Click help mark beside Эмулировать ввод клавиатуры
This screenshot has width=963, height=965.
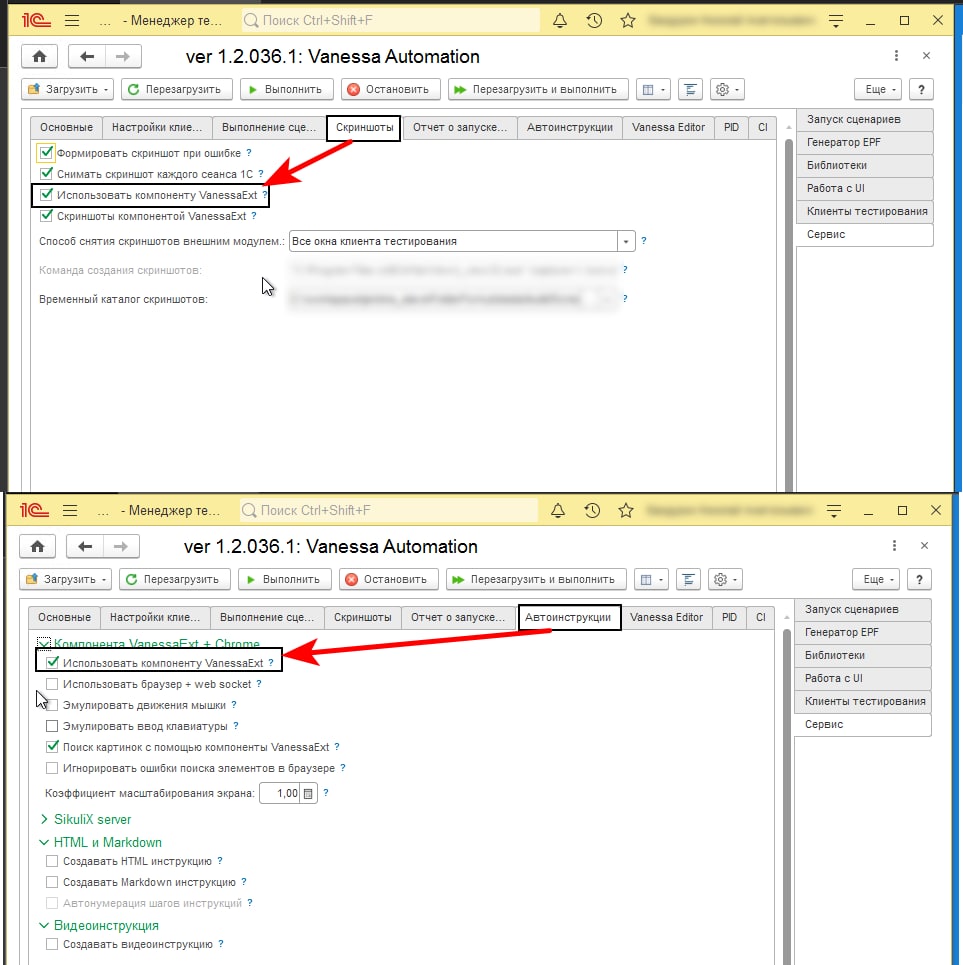[x=236, y=726]
